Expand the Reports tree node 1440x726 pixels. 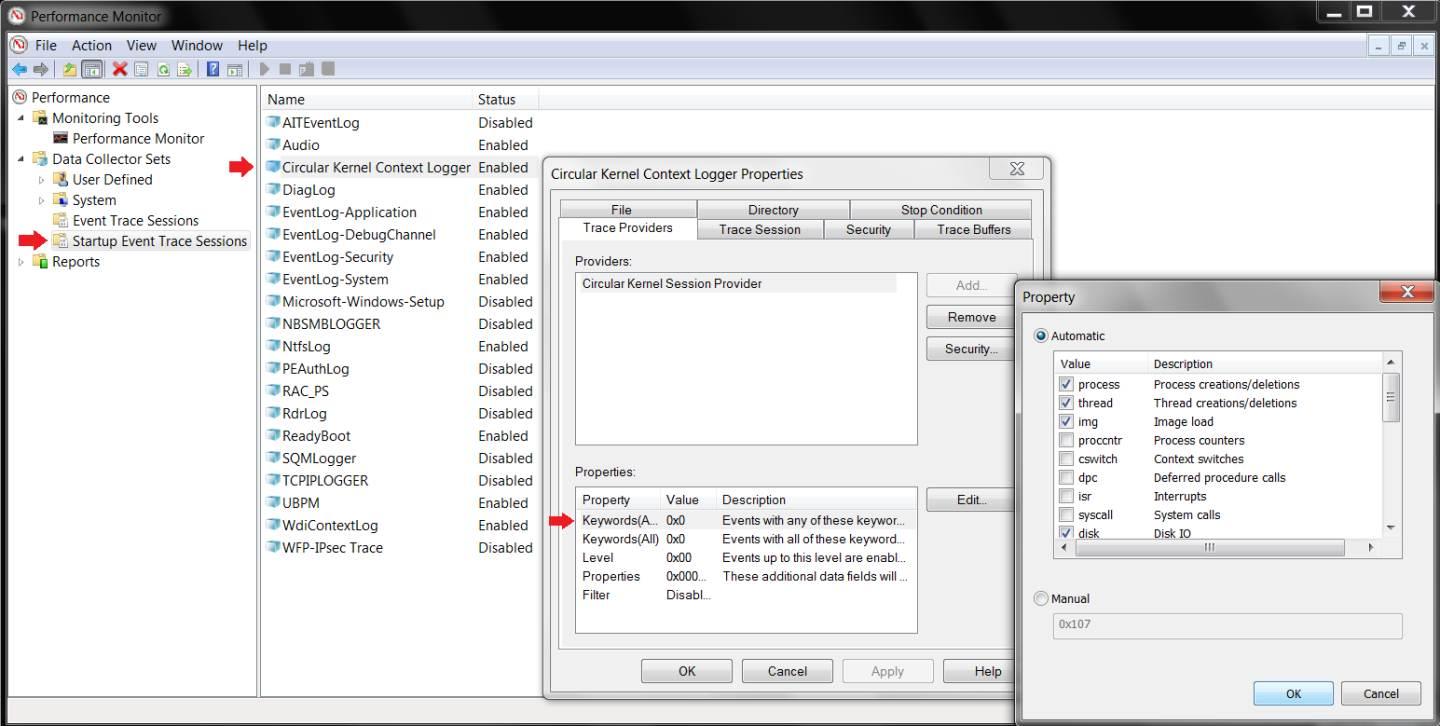pyautogui.click(x=21, y=261)
